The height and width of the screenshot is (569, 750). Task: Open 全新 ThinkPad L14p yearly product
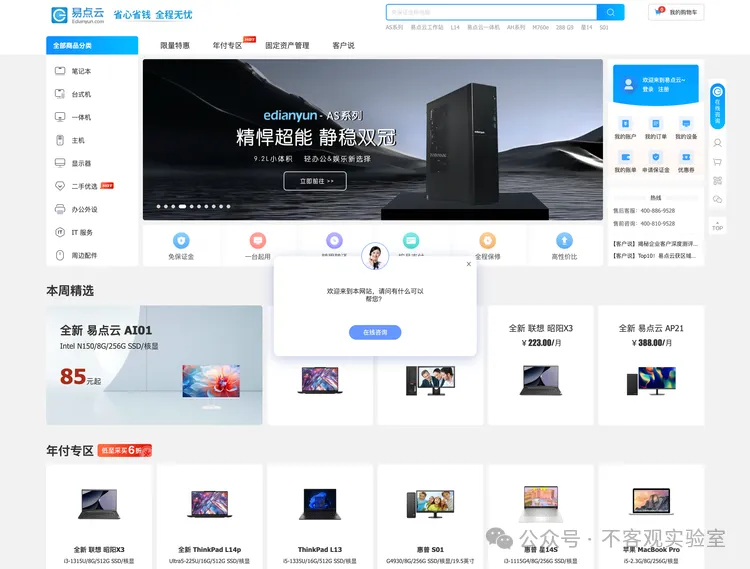[210, 518]
